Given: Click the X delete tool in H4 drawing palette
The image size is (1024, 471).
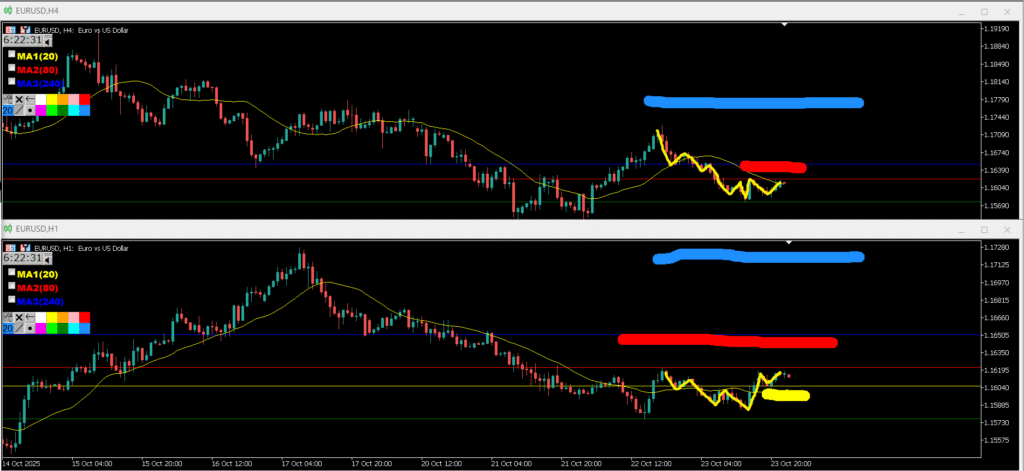Looking at the screenshot, I should (19, 99).
